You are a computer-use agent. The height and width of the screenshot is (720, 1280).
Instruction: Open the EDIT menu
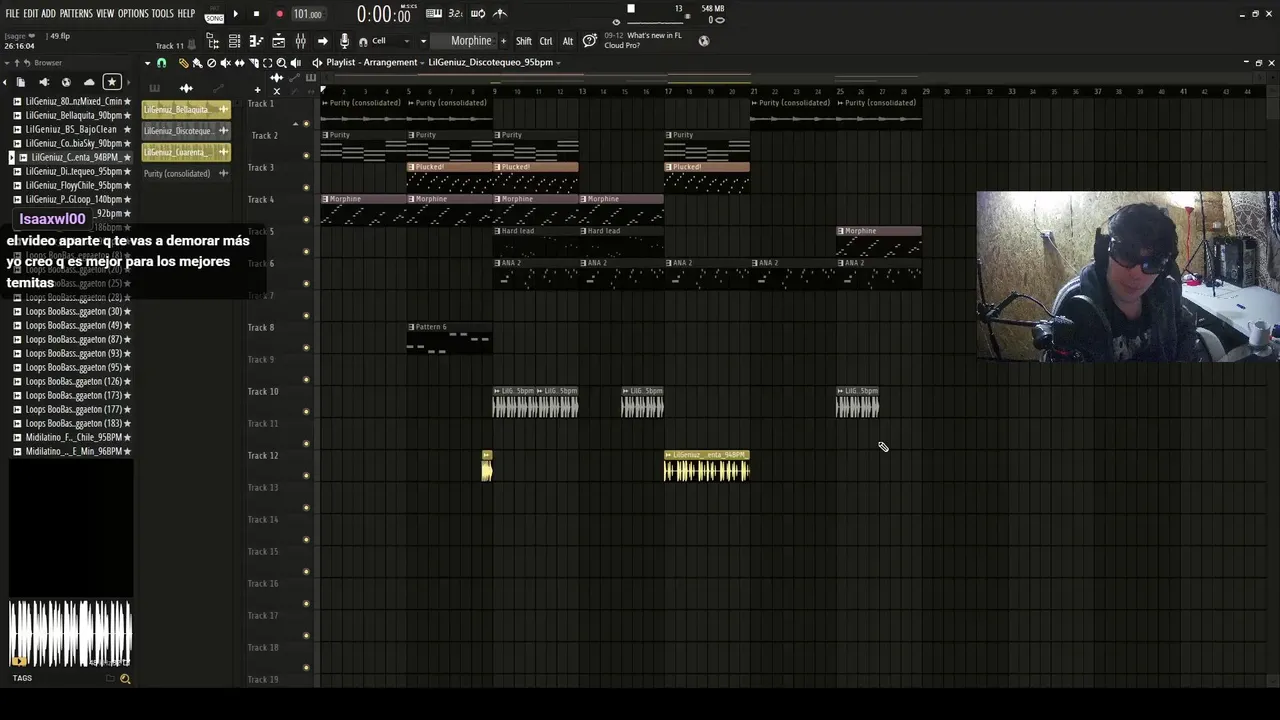pos(31,14)
